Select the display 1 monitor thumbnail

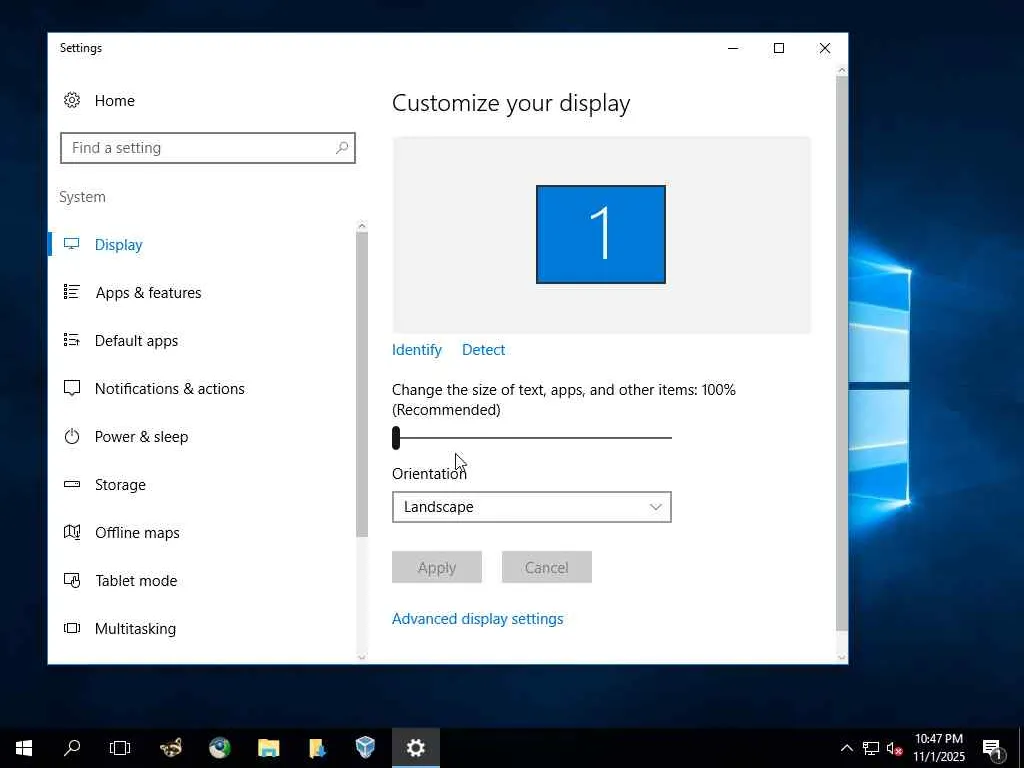601,234
